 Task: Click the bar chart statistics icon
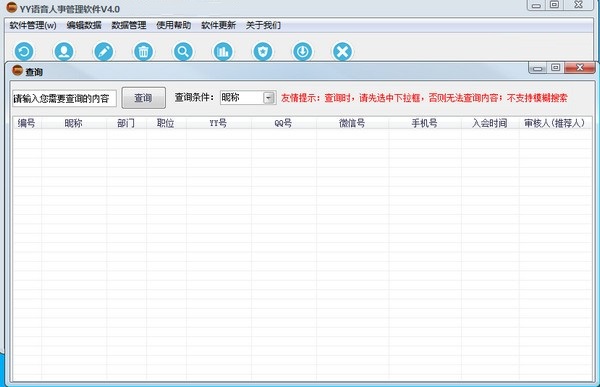[x=223, y=52]
